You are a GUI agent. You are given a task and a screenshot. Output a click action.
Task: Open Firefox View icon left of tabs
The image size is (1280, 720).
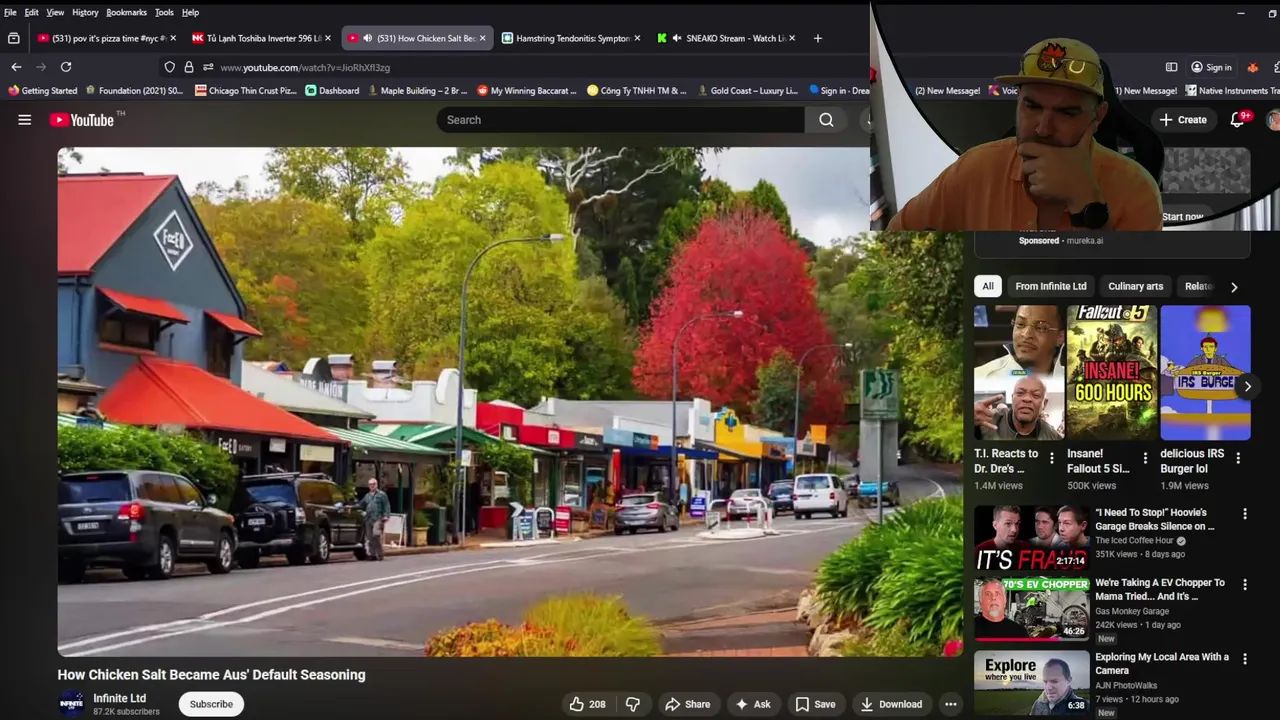tap(14, 38)
